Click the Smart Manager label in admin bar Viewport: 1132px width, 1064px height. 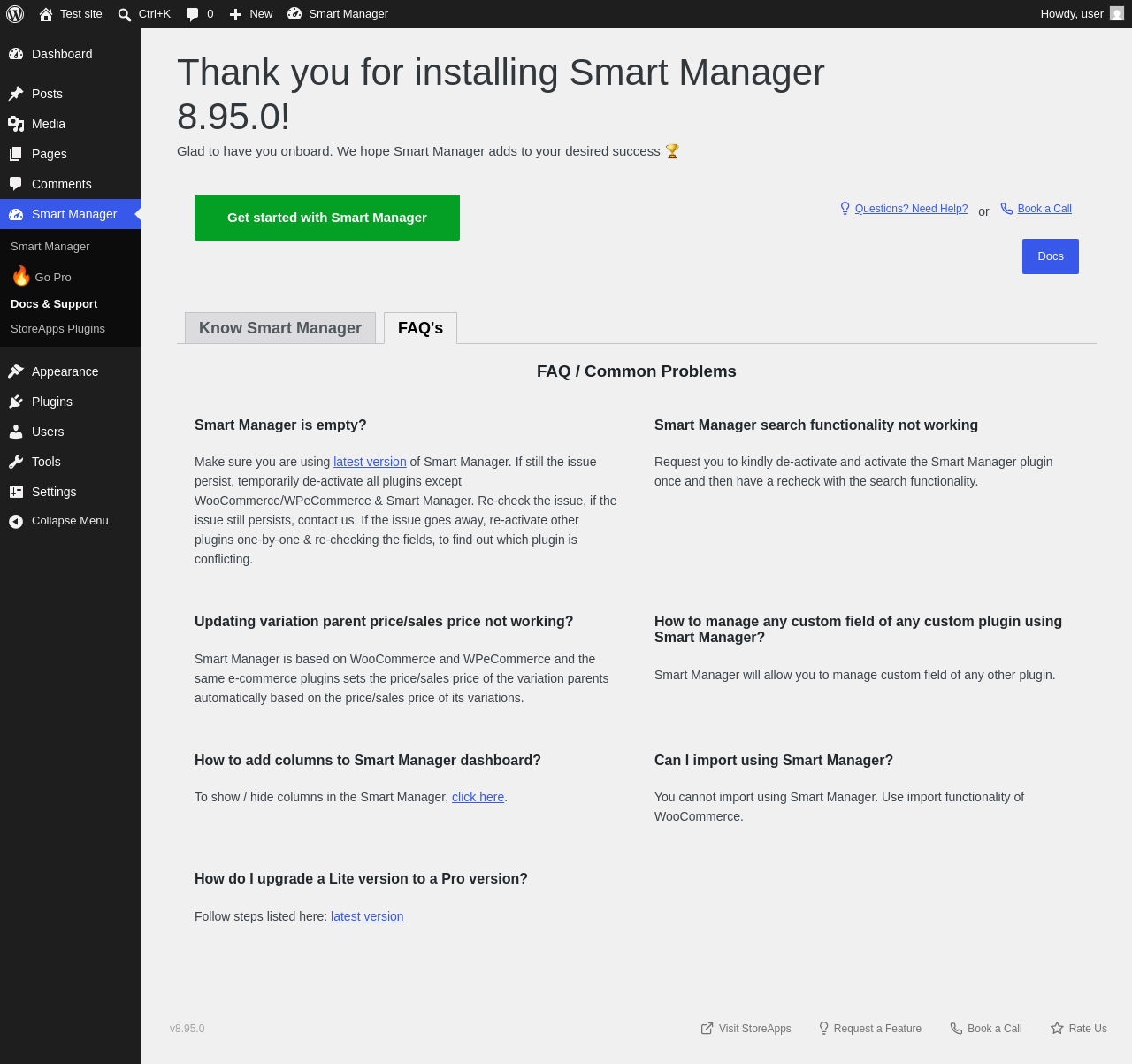(x=348, y=14)
